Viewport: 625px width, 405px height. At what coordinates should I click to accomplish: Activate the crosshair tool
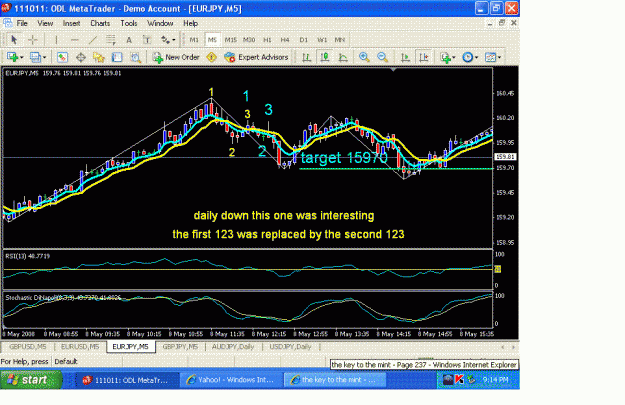click(33, 39)
